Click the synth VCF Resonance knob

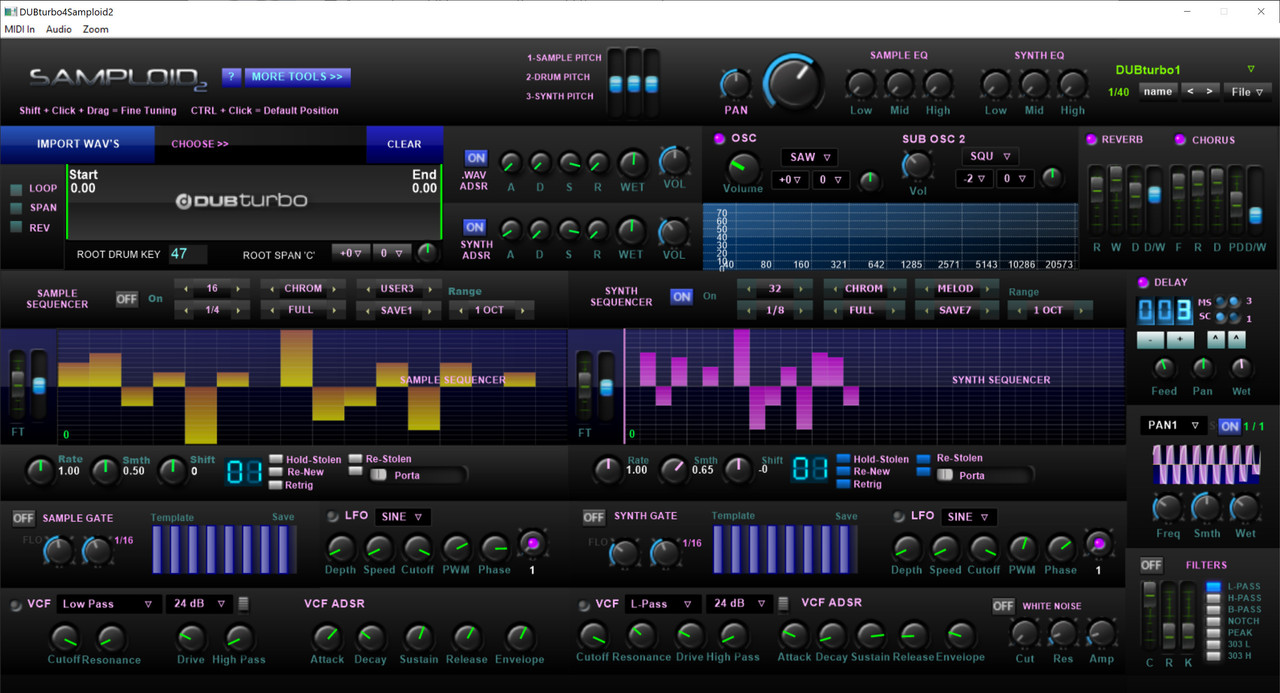pyautogui.click(x=641, y=635)
